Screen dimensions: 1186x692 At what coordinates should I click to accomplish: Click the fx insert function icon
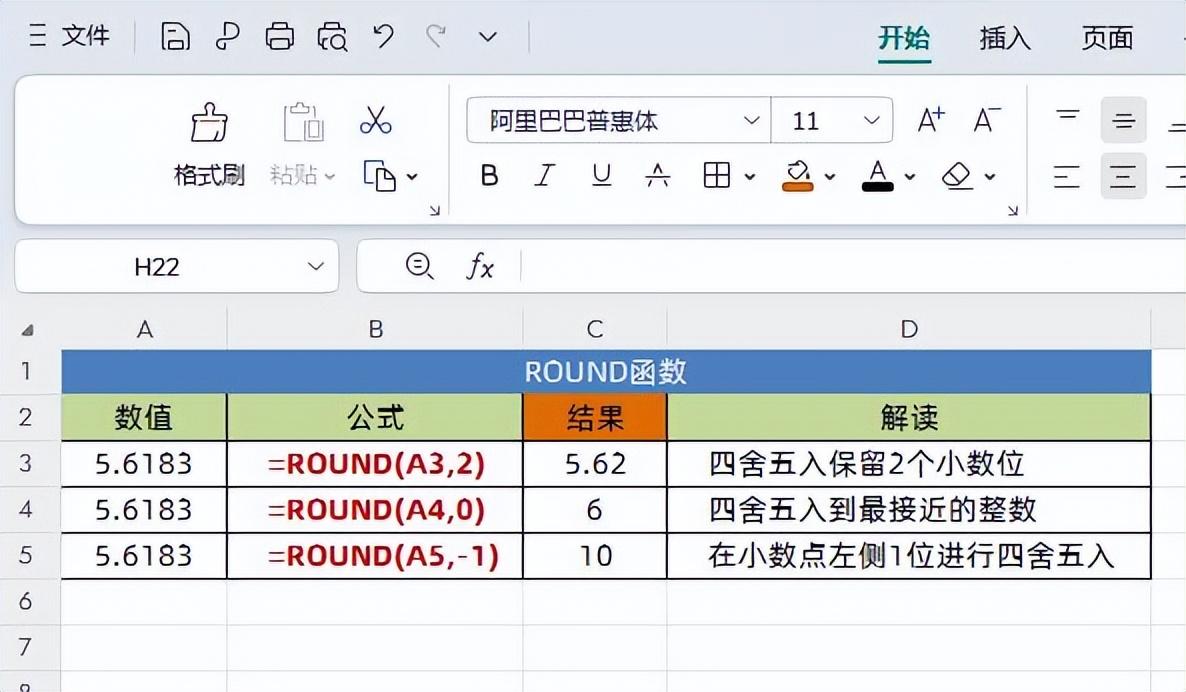(480, 266)
